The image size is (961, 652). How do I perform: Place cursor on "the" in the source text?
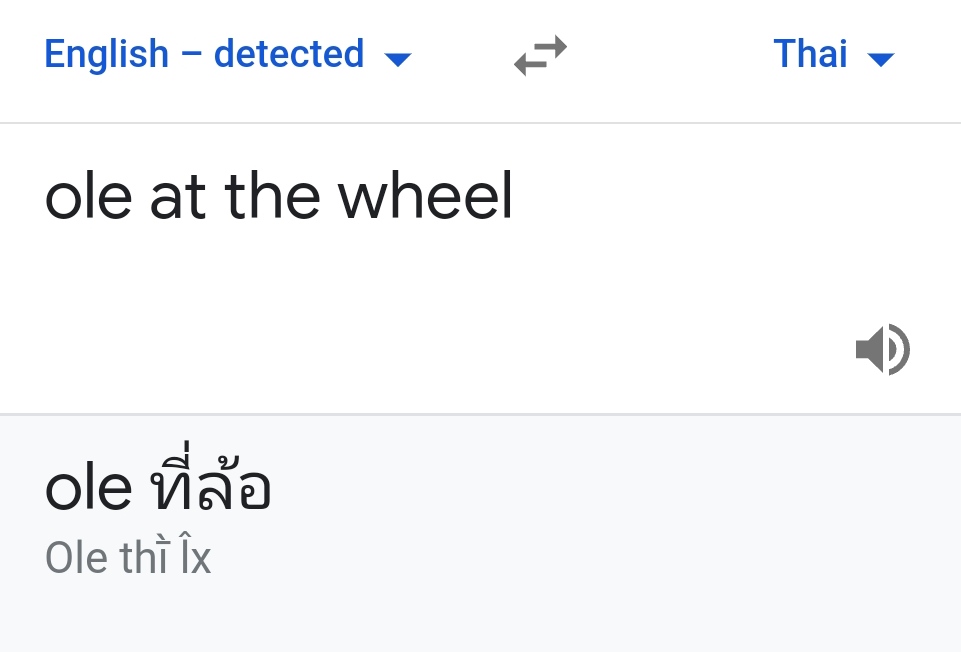point(272,197)
